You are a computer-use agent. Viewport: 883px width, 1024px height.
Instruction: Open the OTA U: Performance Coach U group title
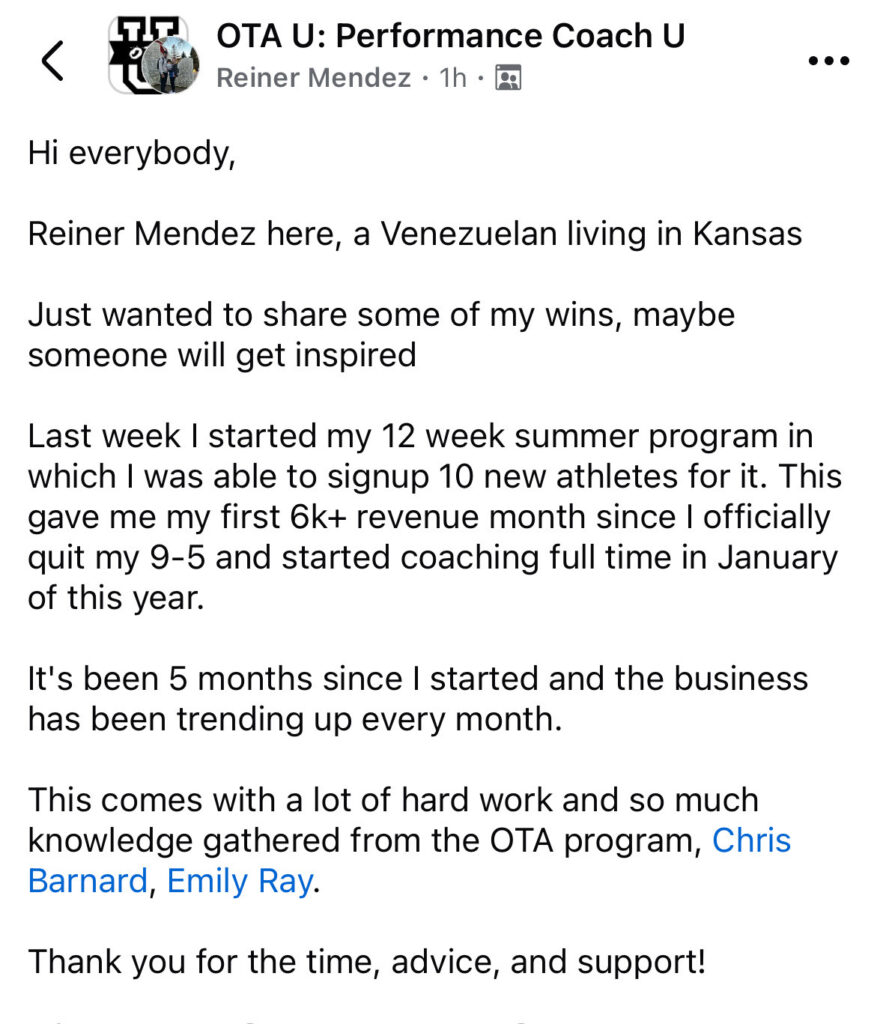[x=451, y=36]
